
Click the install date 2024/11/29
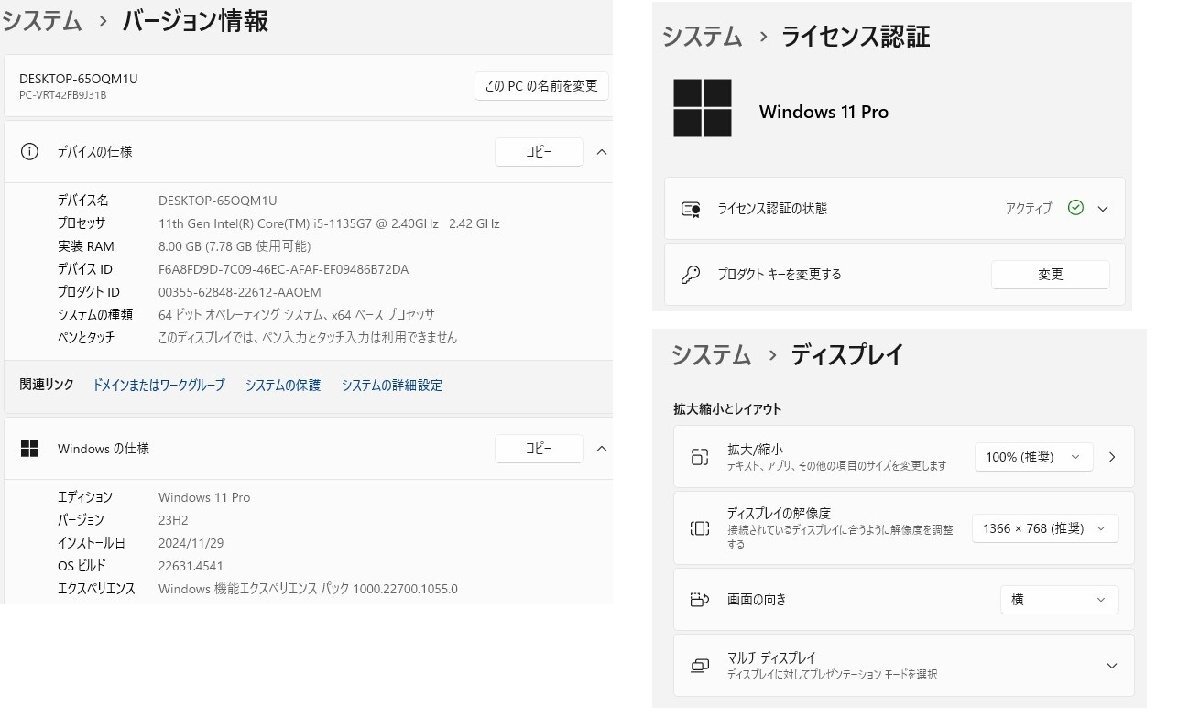coord(192,543)
